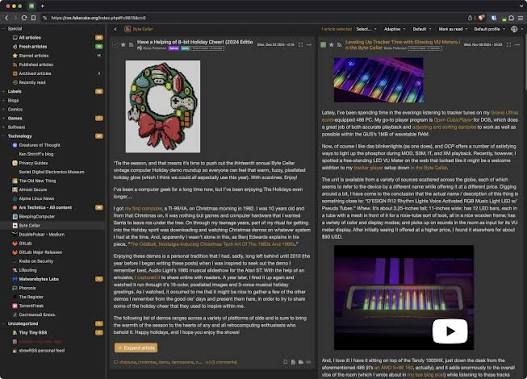Expand the Games category

3,118
